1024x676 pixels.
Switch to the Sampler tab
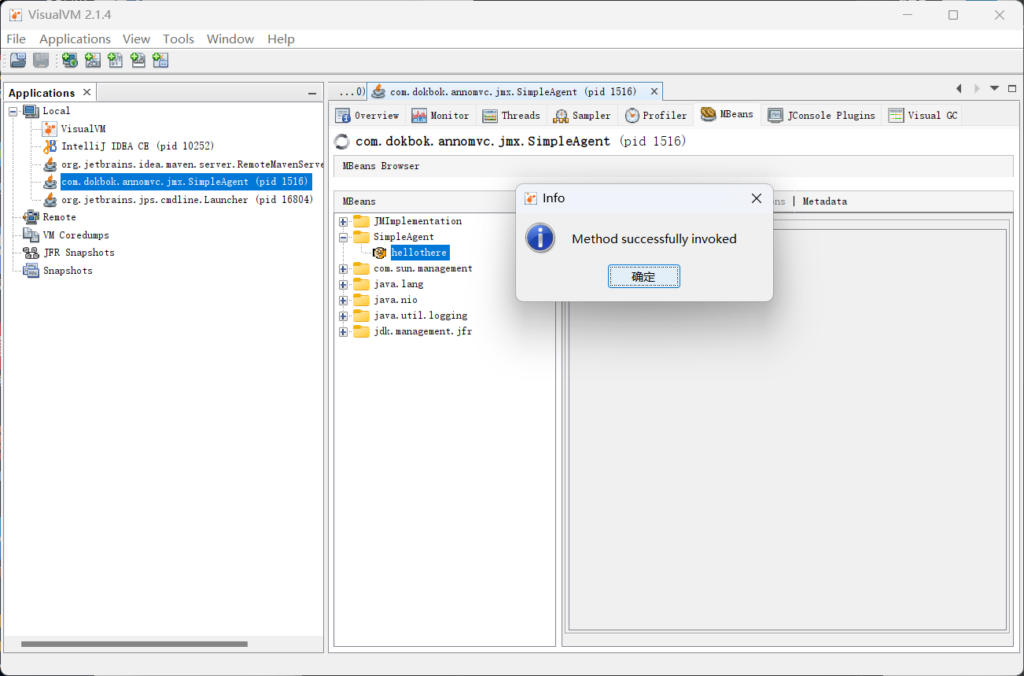[582, 116]
